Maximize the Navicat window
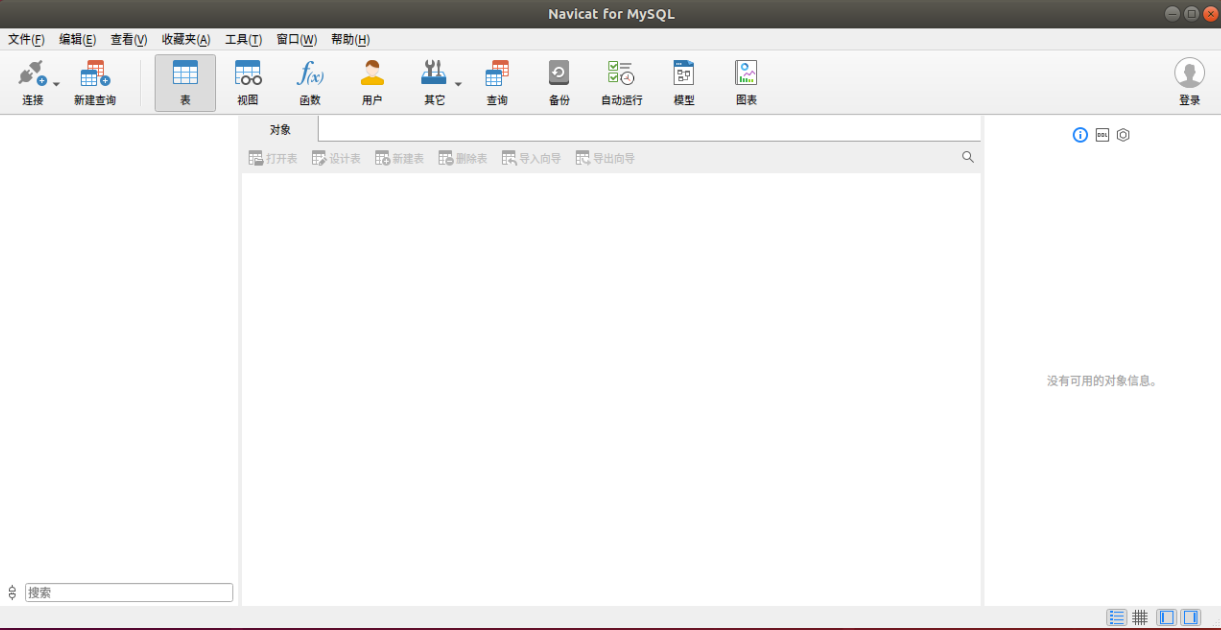The height and width of the screenshot is (630, 1221). (1191, 13)
